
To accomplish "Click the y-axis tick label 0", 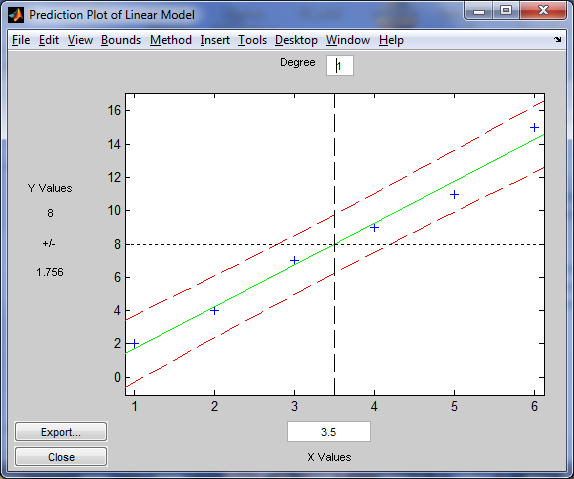I will coord(117,377).
